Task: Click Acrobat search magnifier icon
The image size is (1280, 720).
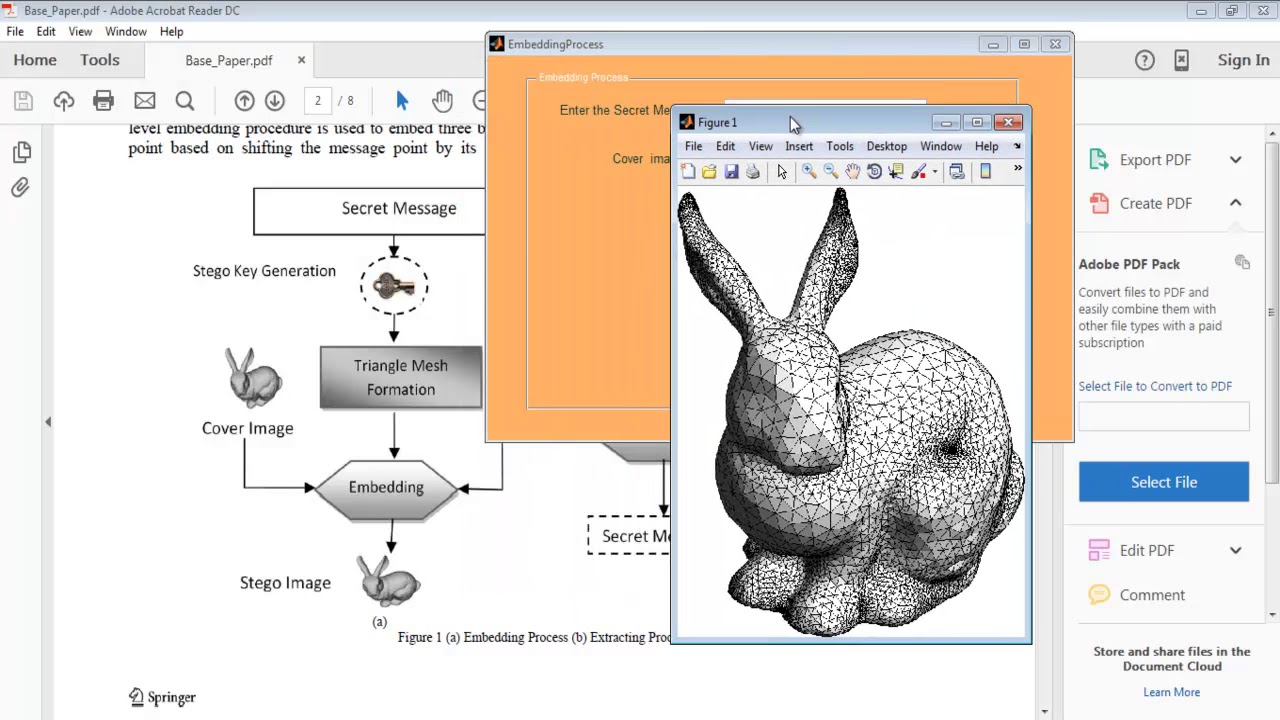Action: [185, 101]
